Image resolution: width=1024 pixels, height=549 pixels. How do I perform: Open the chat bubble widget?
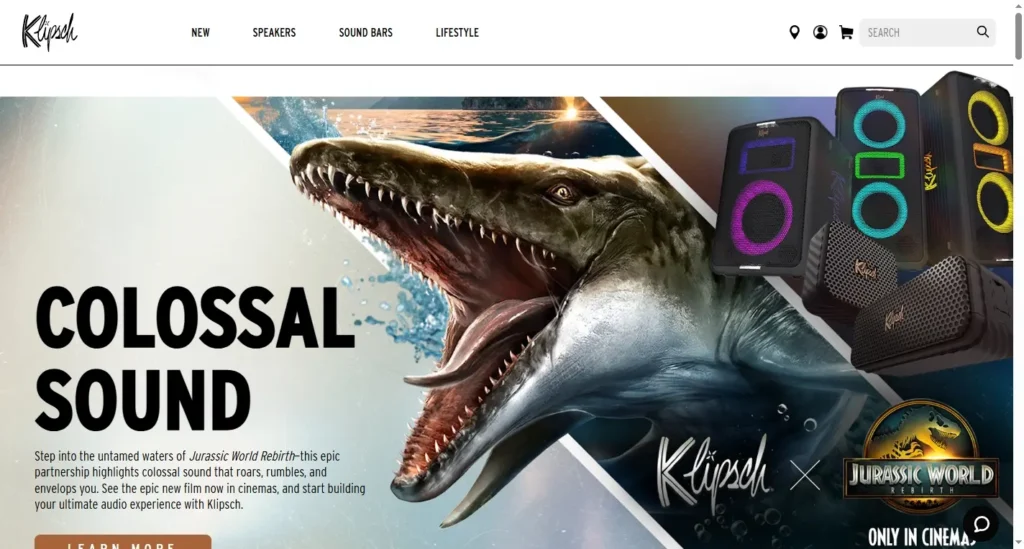pos(982,524)
